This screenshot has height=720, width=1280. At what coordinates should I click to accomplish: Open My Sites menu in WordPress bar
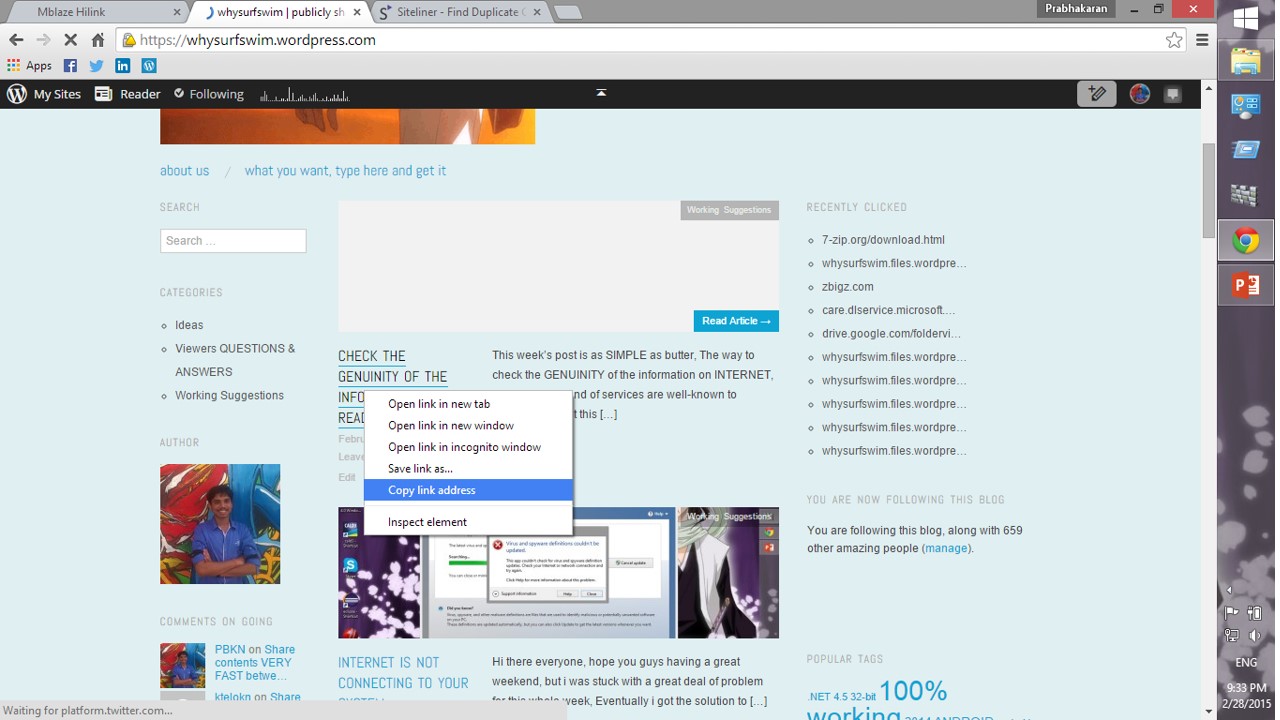coord(44,94)
